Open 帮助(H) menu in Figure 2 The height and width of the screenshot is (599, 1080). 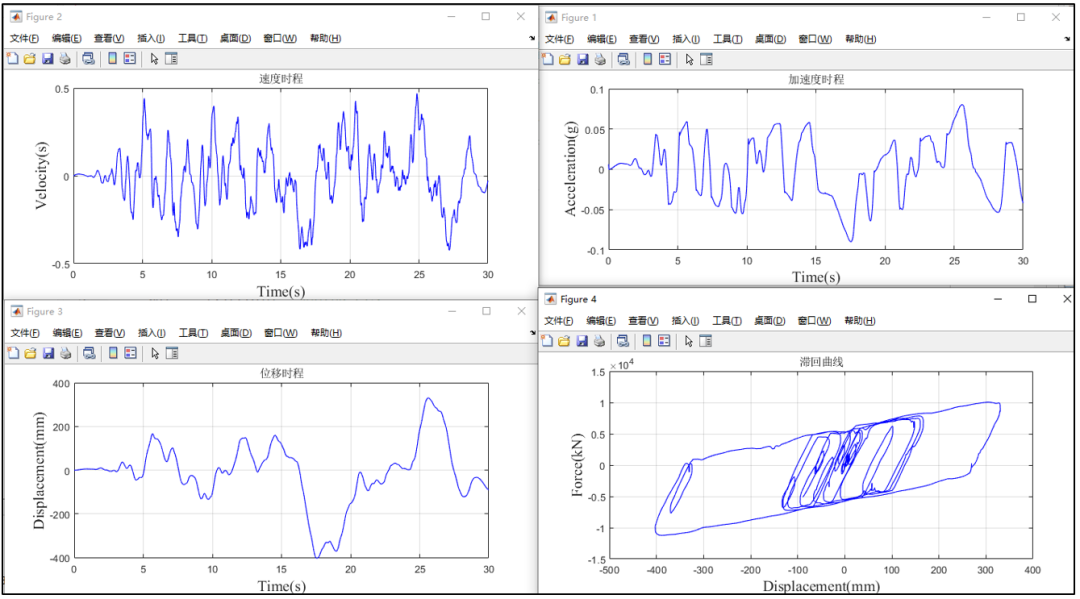(x=325, y=38)
